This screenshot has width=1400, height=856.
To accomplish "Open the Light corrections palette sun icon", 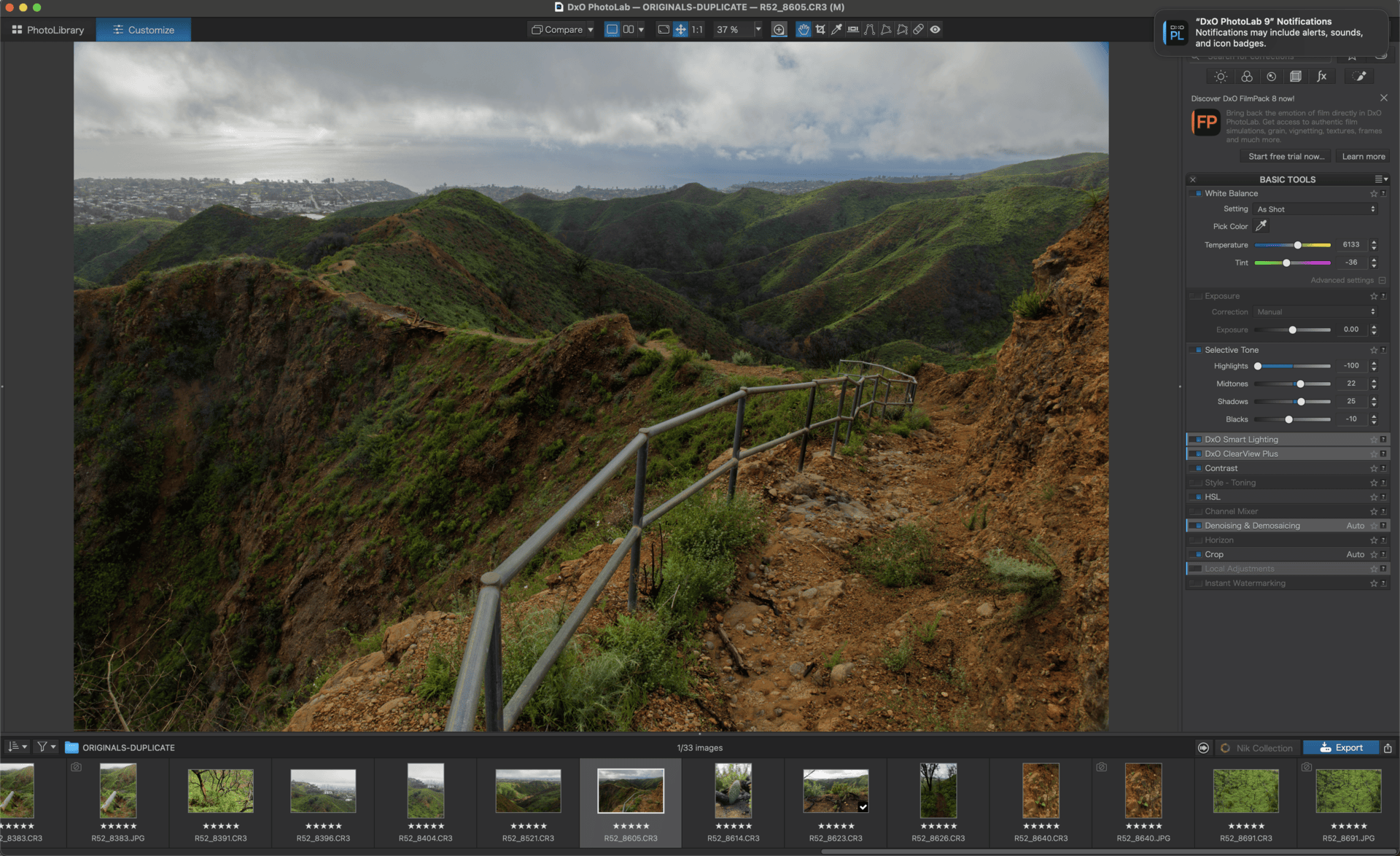I will click(1221, 77).
